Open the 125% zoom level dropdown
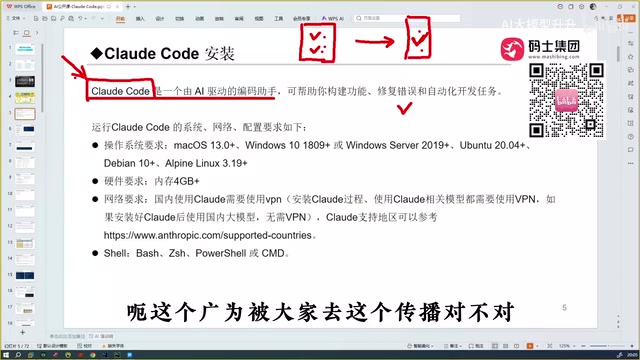The height and width of the screenshot is (360, 640). tap(566, 346)
